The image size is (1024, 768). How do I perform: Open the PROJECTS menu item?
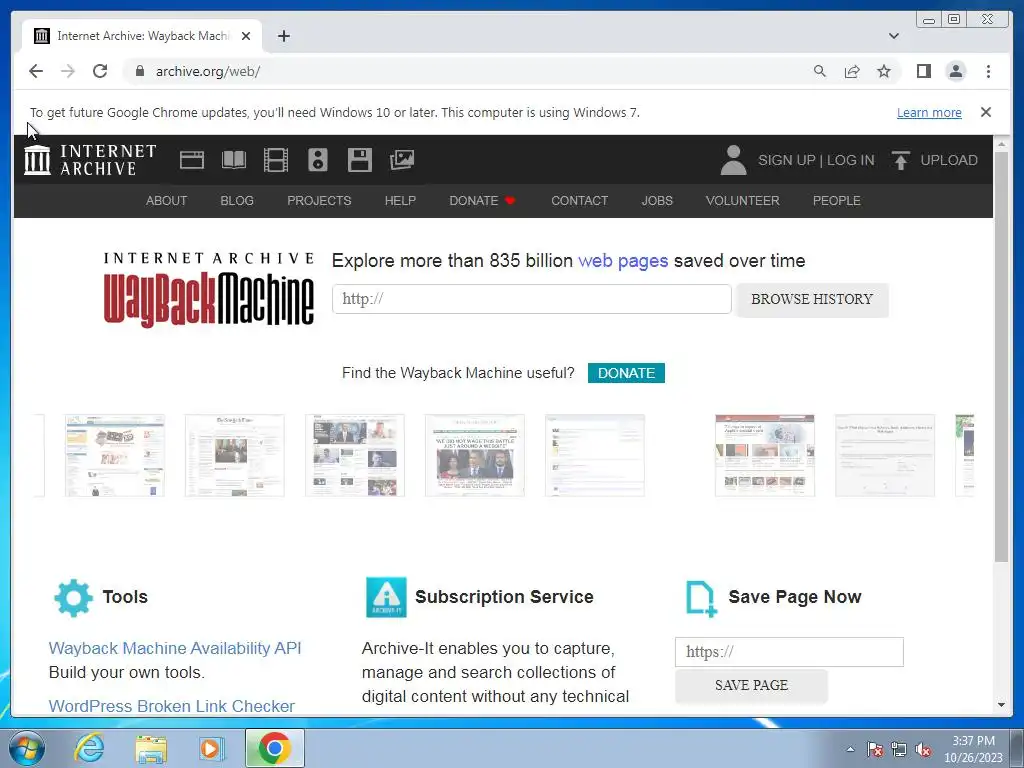[319, 200]
